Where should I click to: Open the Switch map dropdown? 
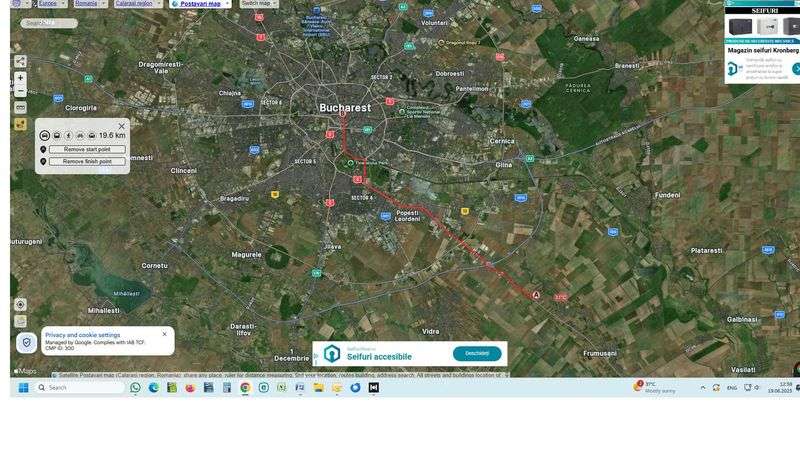(x=259, y=4)
